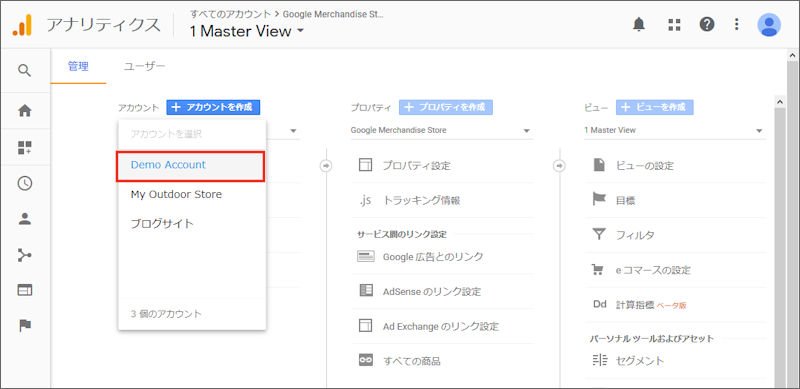Open Audience person icon in sidebar
The width and height of the screenshot is (800, 389).
pyautogui.click(x=24, y=219)
